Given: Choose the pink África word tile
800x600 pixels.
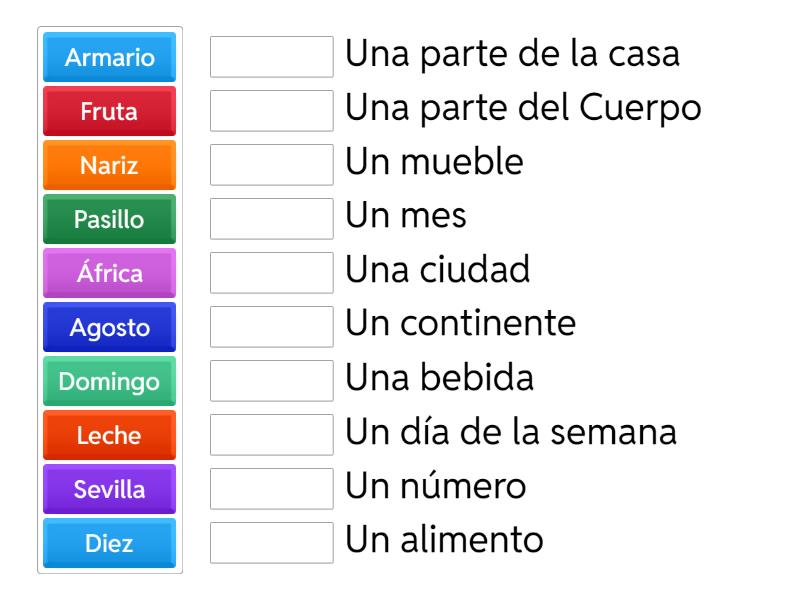Looking at the screenshot, I should click(x=109, y=273).
